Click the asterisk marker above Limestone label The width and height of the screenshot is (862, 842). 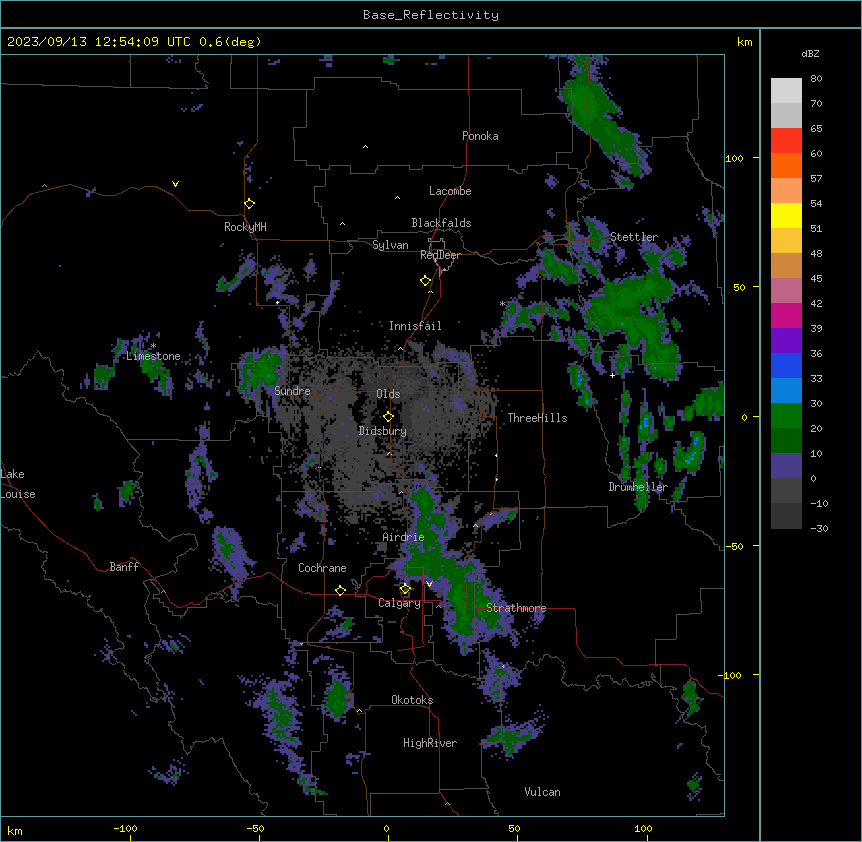coord(153,346)
